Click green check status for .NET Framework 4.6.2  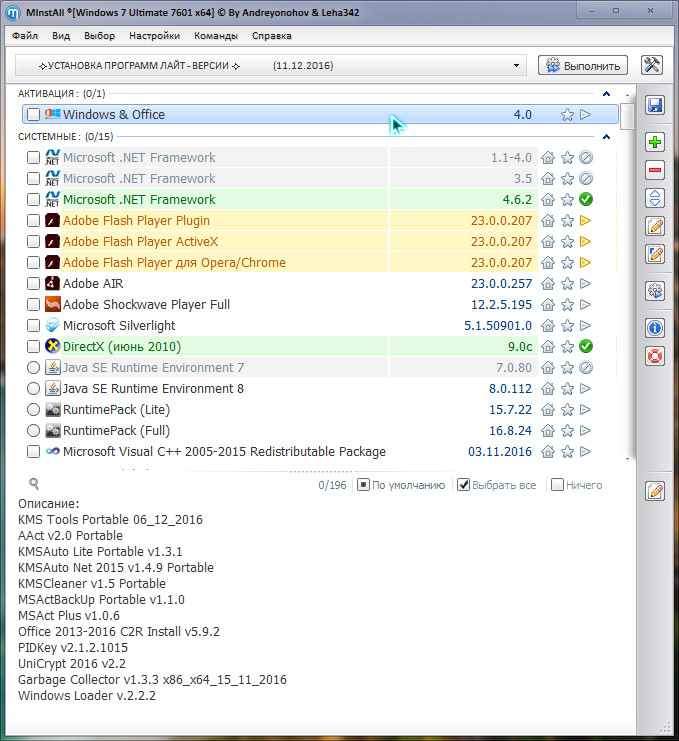coord(586,199)
